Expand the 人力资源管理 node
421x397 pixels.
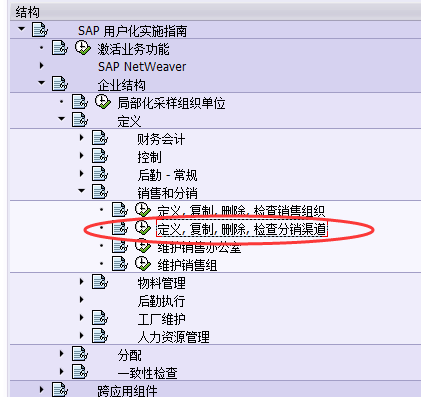(x=81, y=336)
